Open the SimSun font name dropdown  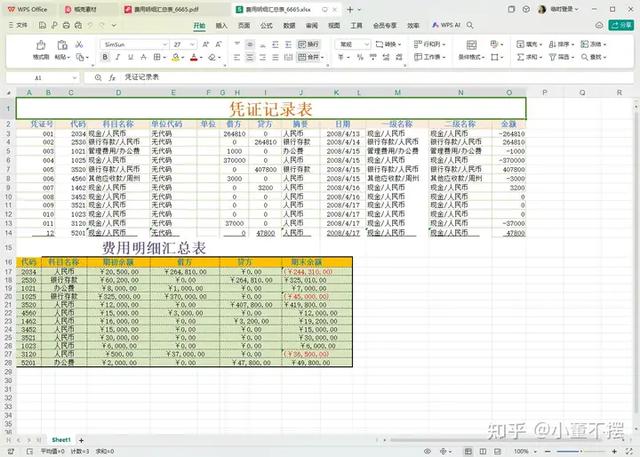tap(165, 44)
